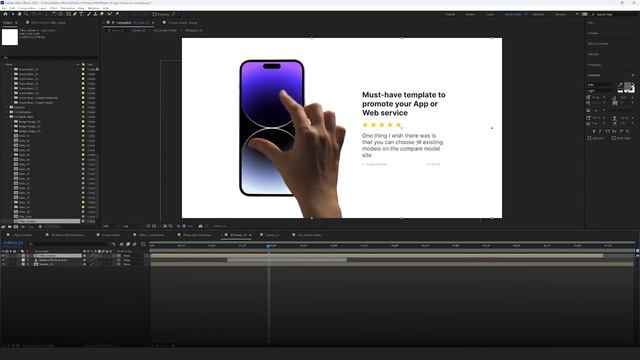The image size is (640, 360).
Task: Open the Character panel options menu
Action: coord(633,75)
